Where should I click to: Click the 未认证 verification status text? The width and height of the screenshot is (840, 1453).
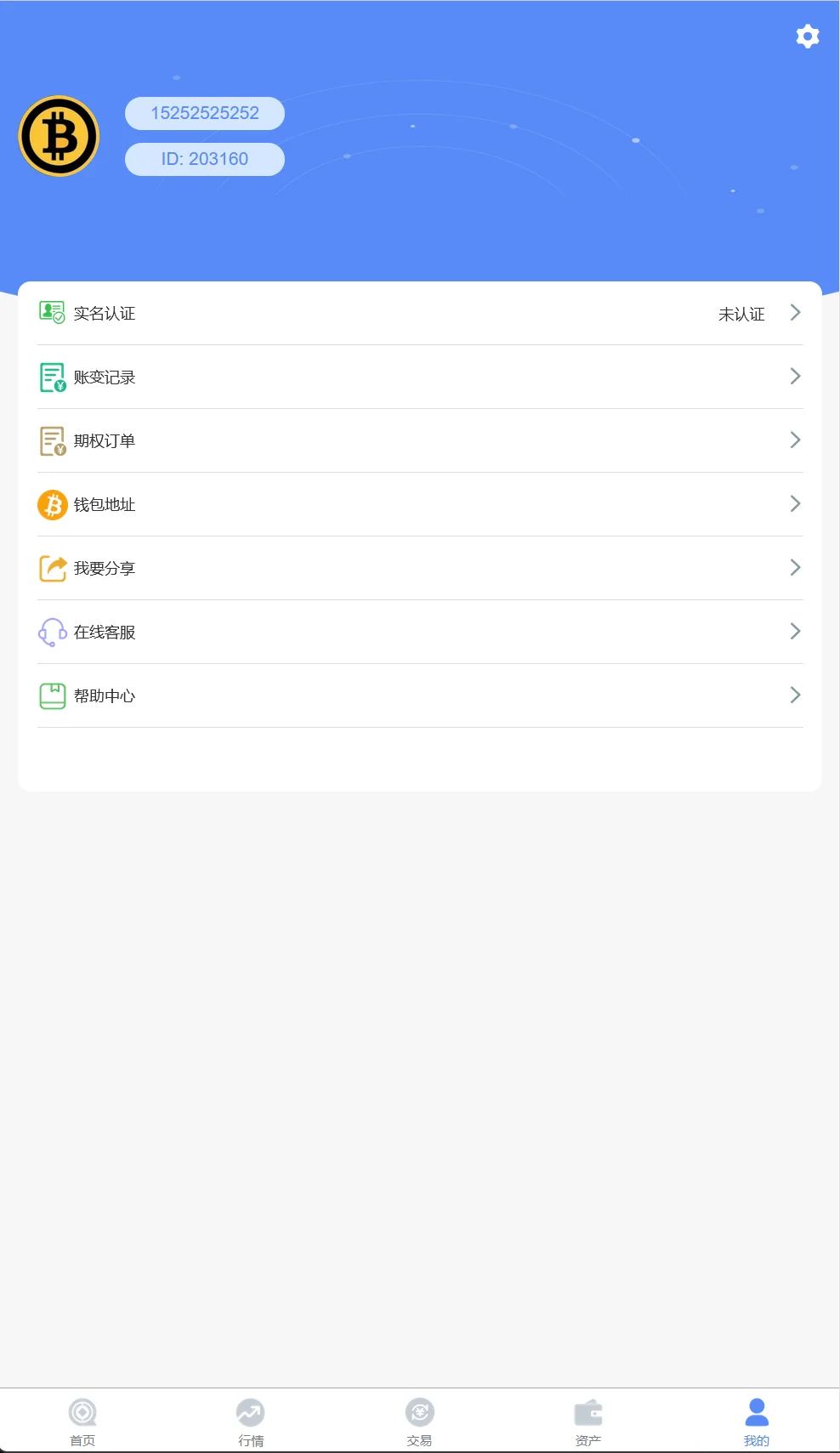(741, 315)
